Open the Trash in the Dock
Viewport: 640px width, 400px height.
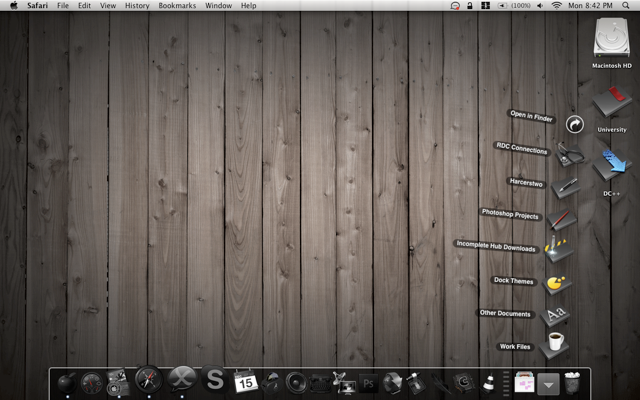tap(573, 382)
